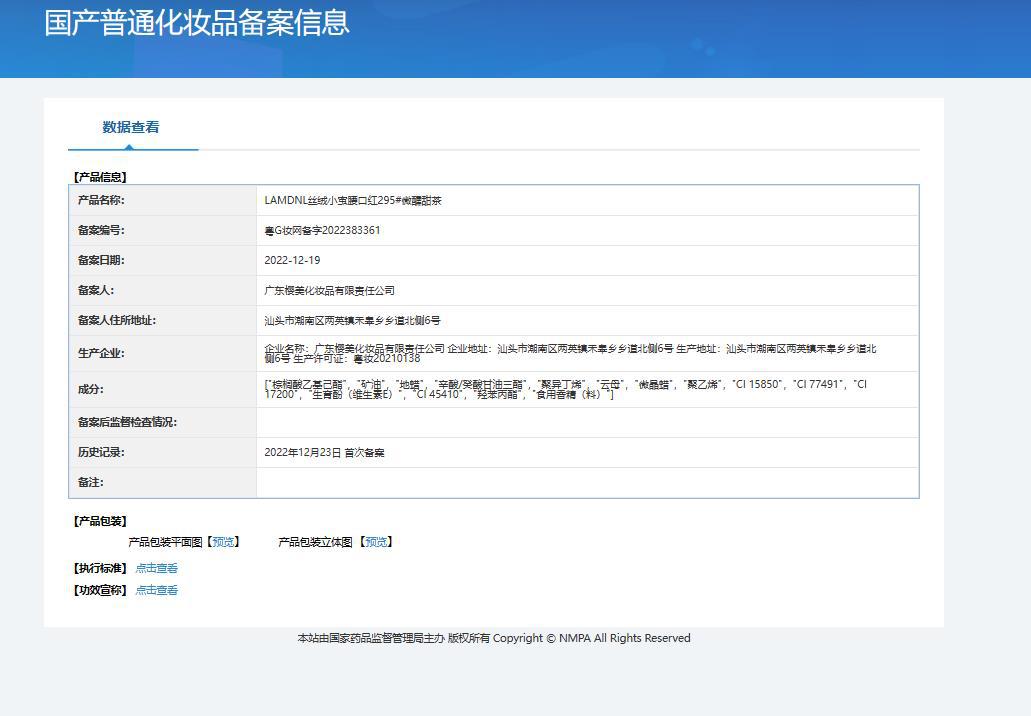Select filing number 粤G妆网备字2022383361
Image resolution: width=1031 pixels, height=716 pixels.
[x=322, y=230]
